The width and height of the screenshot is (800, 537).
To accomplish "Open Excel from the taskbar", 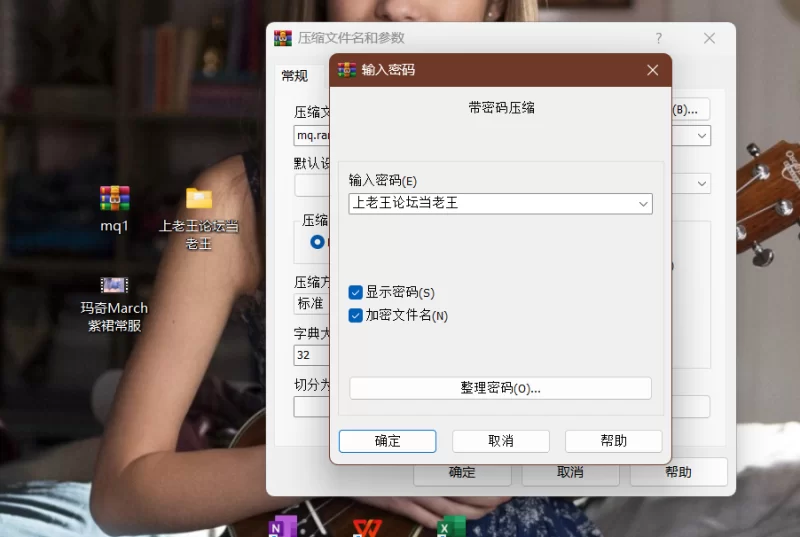I will (x=451, y=526).
